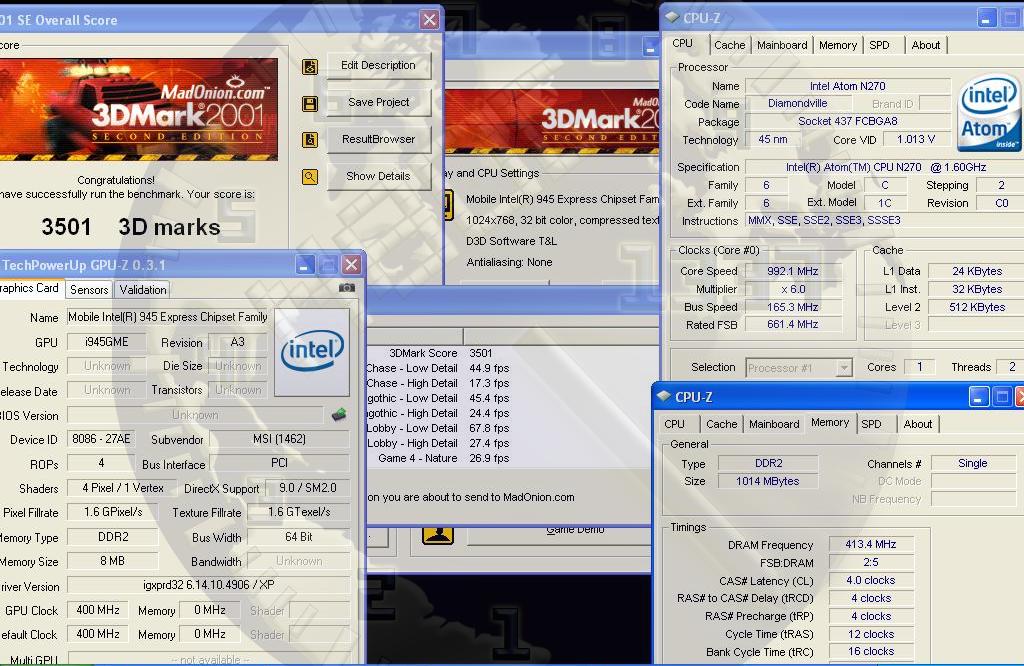Click the CPU-Z icon in upper window title bar
The height and width of the screenshot is (666, 1024).
pos(672,18)
